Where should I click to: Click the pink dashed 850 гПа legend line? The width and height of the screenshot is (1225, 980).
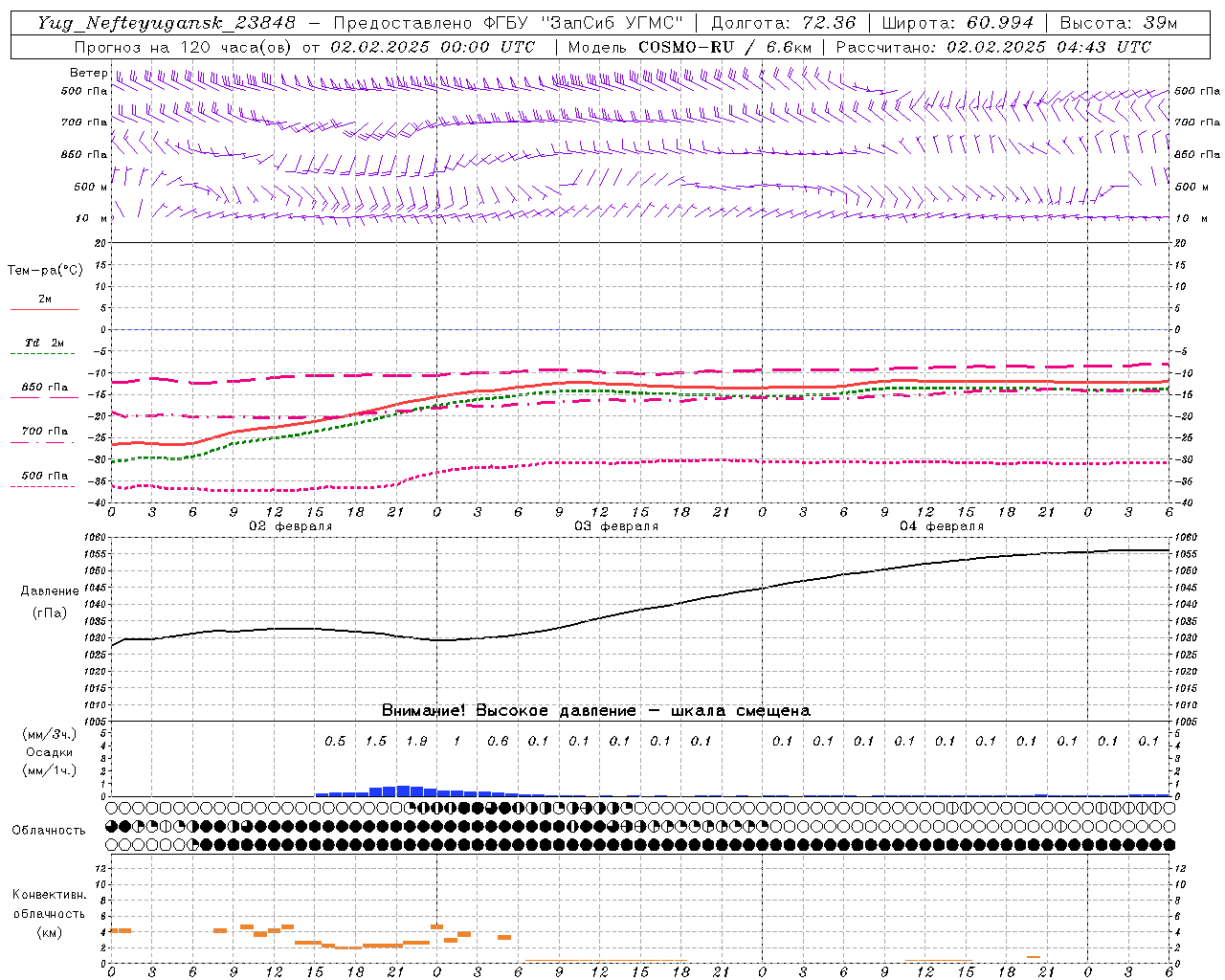(44, 397)
